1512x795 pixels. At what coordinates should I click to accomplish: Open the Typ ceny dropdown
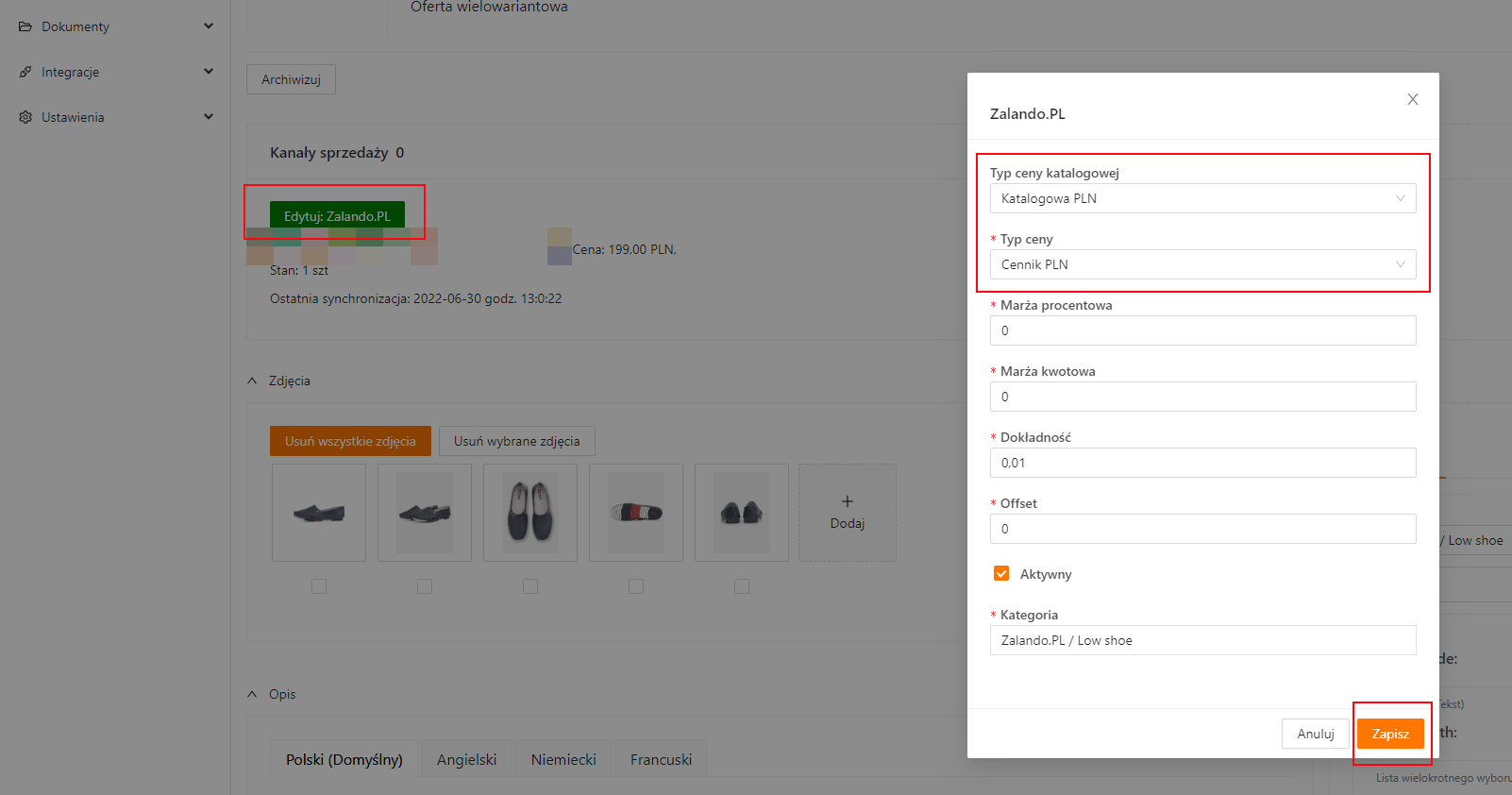pyautogui.click(x=1202, y=264)
